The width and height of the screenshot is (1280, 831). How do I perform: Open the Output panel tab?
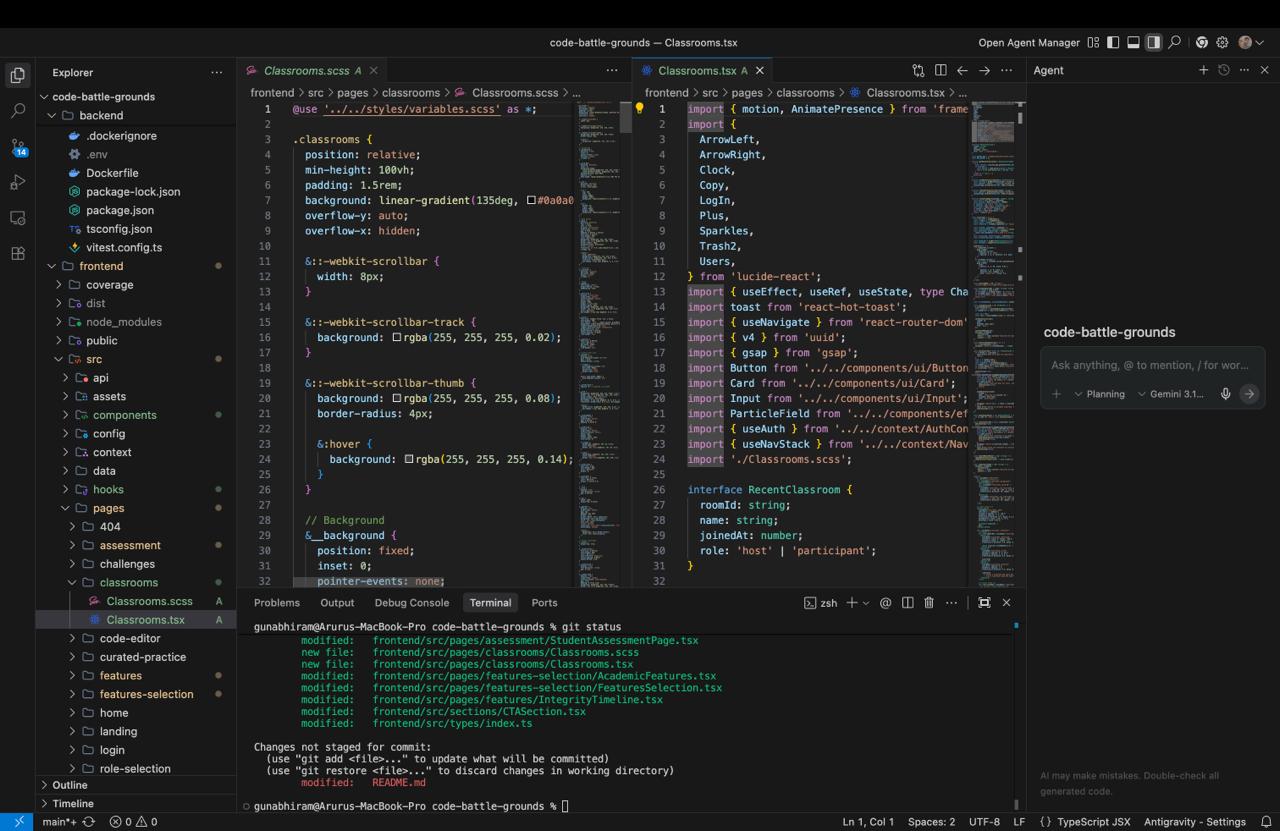pyautogui.click(x=337, y=603)
